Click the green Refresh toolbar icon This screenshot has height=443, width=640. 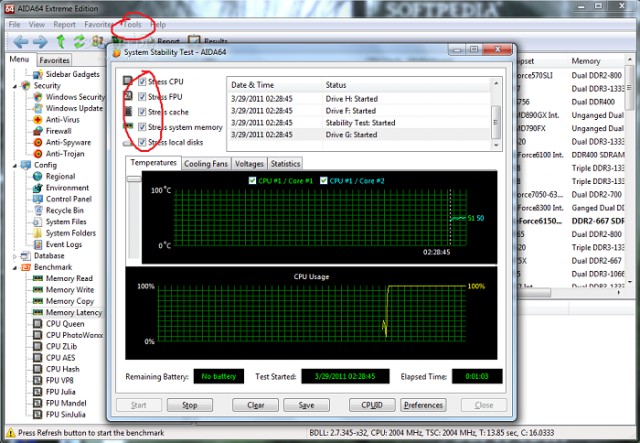coord(79,41)
